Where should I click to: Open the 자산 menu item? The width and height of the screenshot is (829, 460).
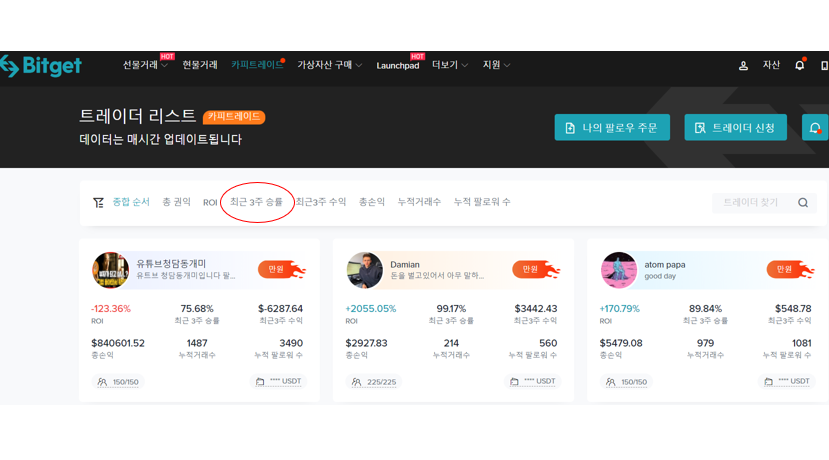[771, 65]
